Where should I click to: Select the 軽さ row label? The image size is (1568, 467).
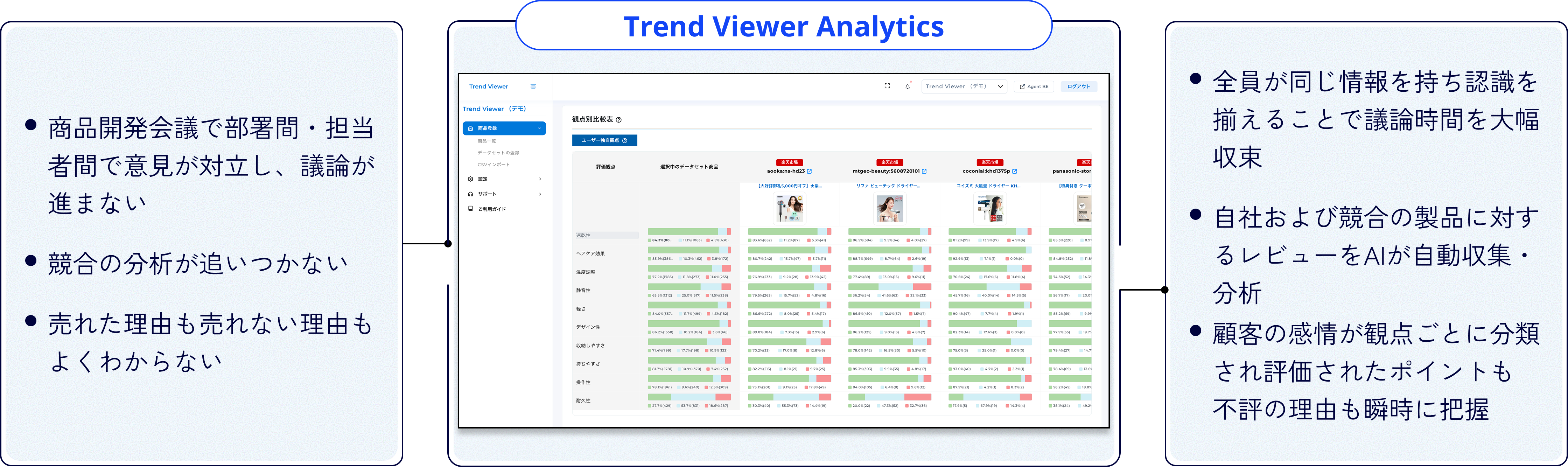click(581, 309)
